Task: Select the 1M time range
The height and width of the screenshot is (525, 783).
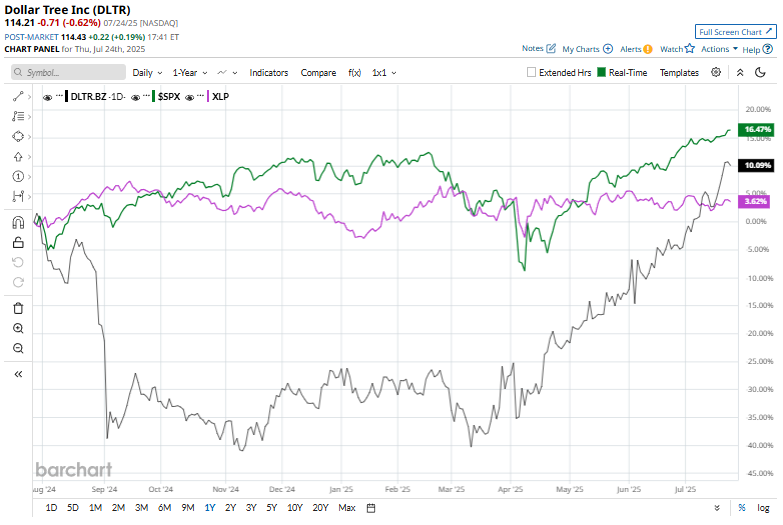Action: [x=95, y=508]
